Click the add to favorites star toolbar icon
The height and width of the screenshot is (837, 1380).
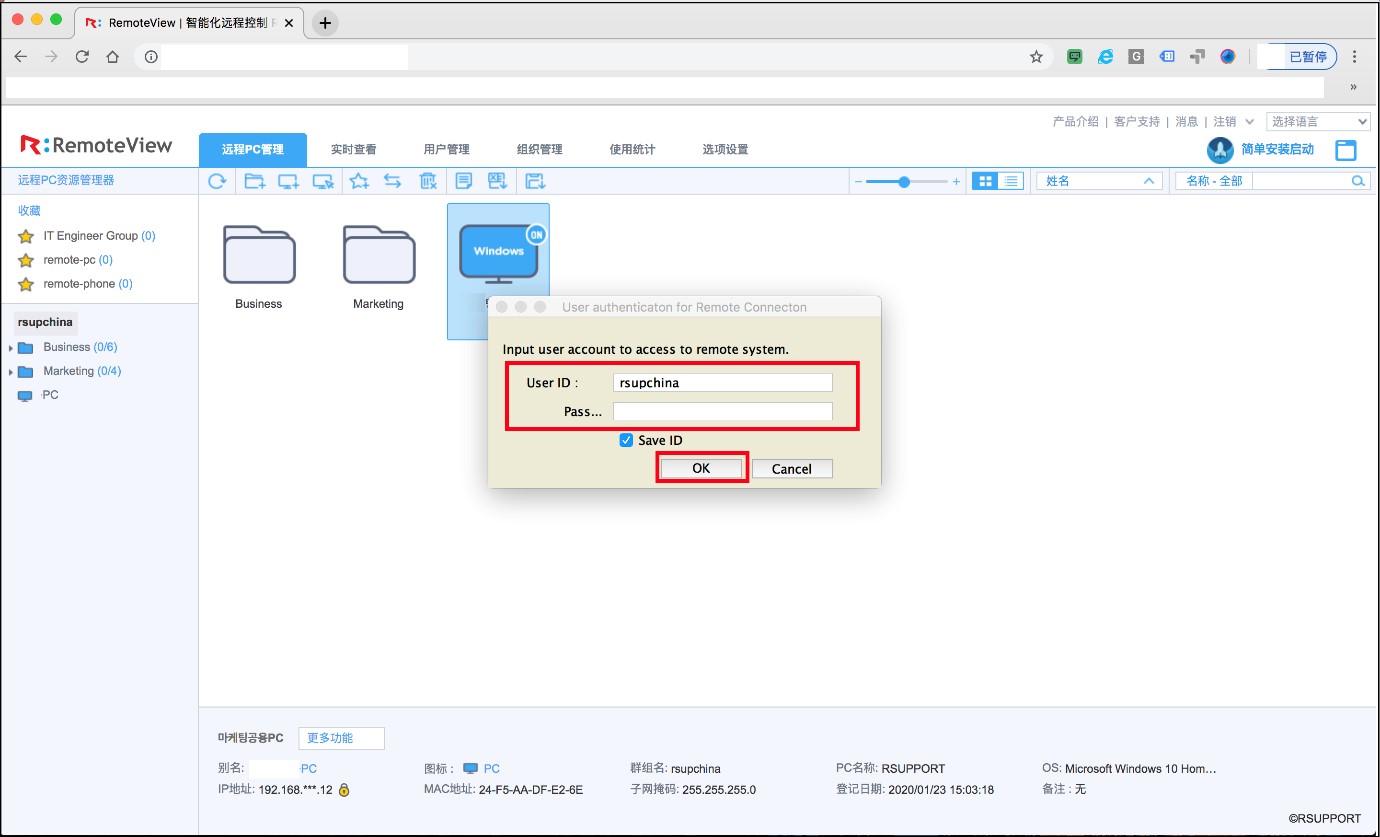coord(359,181)
